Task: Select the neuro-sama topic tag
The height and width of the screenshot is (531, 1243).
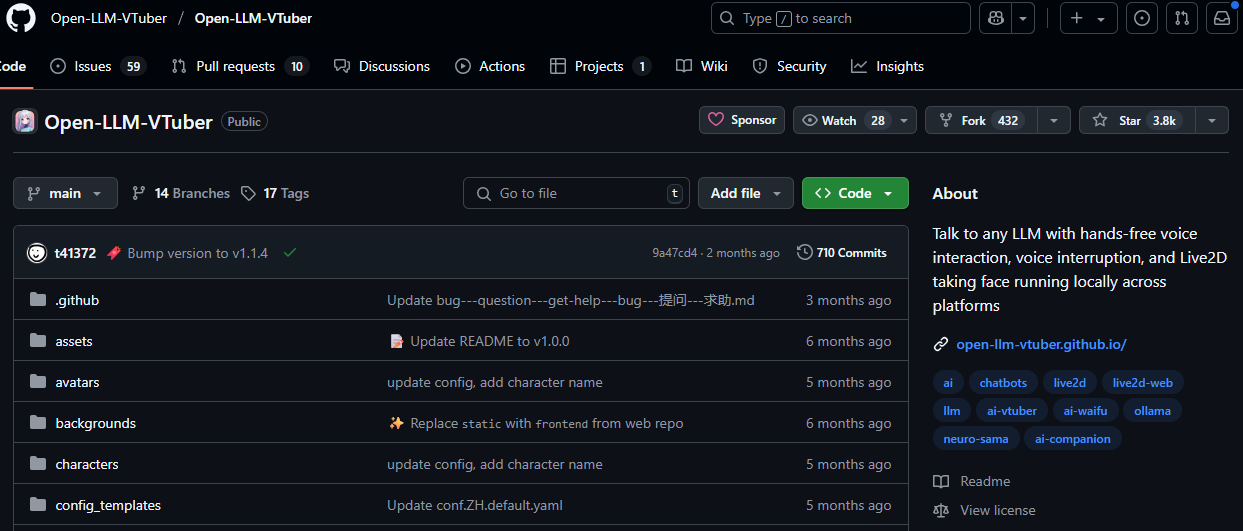Action: tap(977, 438)
